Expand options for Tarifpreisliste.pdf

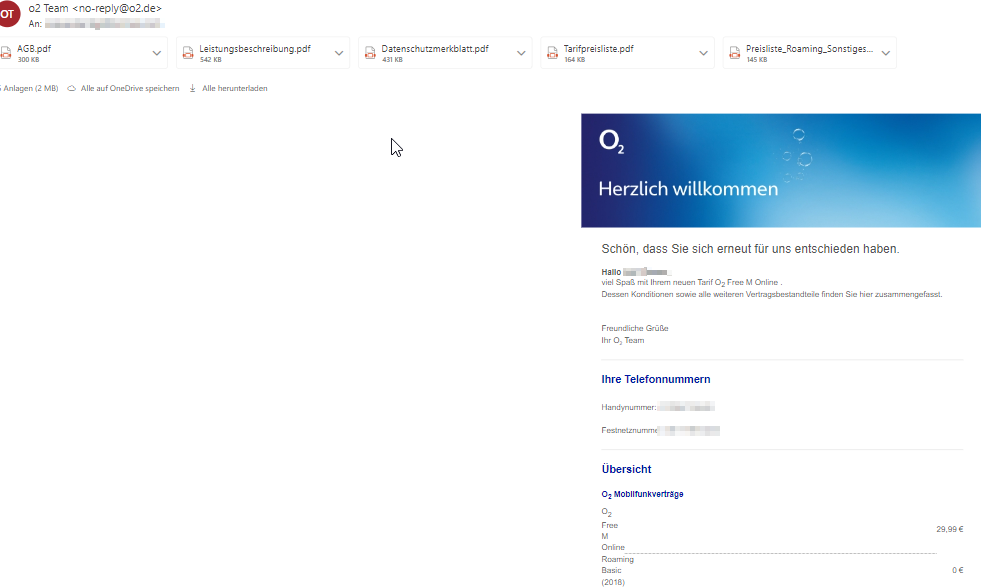pos(703,53)
